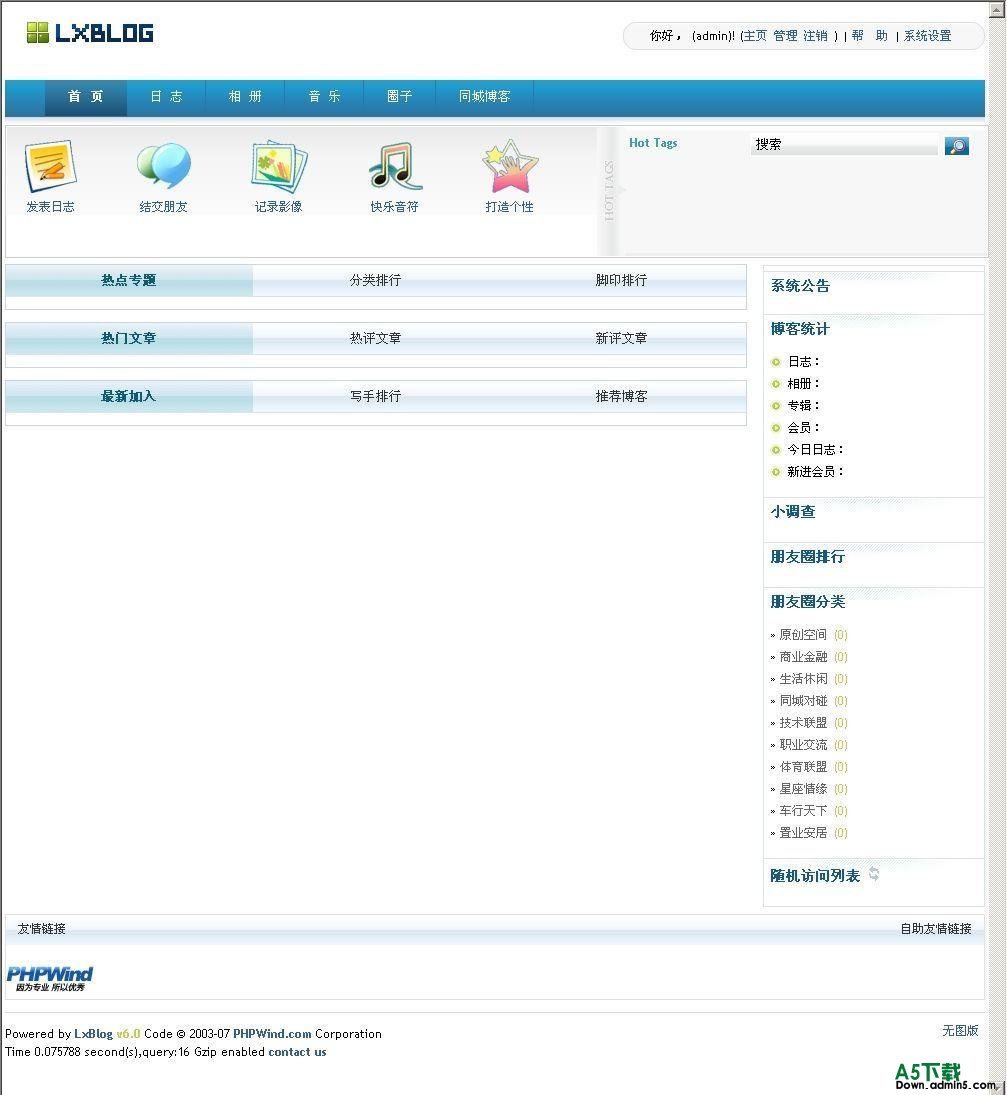This screenshot has height=1095, width=1007.
Task: Click the 管理 link in header
Action: [785, 36]
